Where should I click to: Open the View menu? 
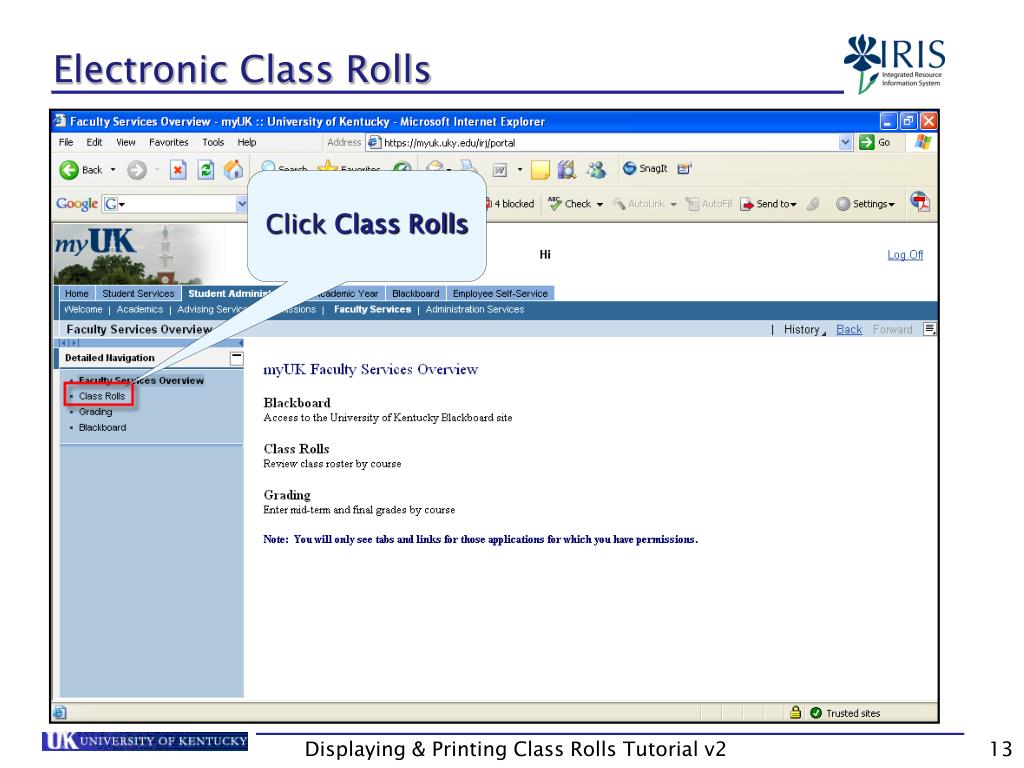click(x=125, y=142)
